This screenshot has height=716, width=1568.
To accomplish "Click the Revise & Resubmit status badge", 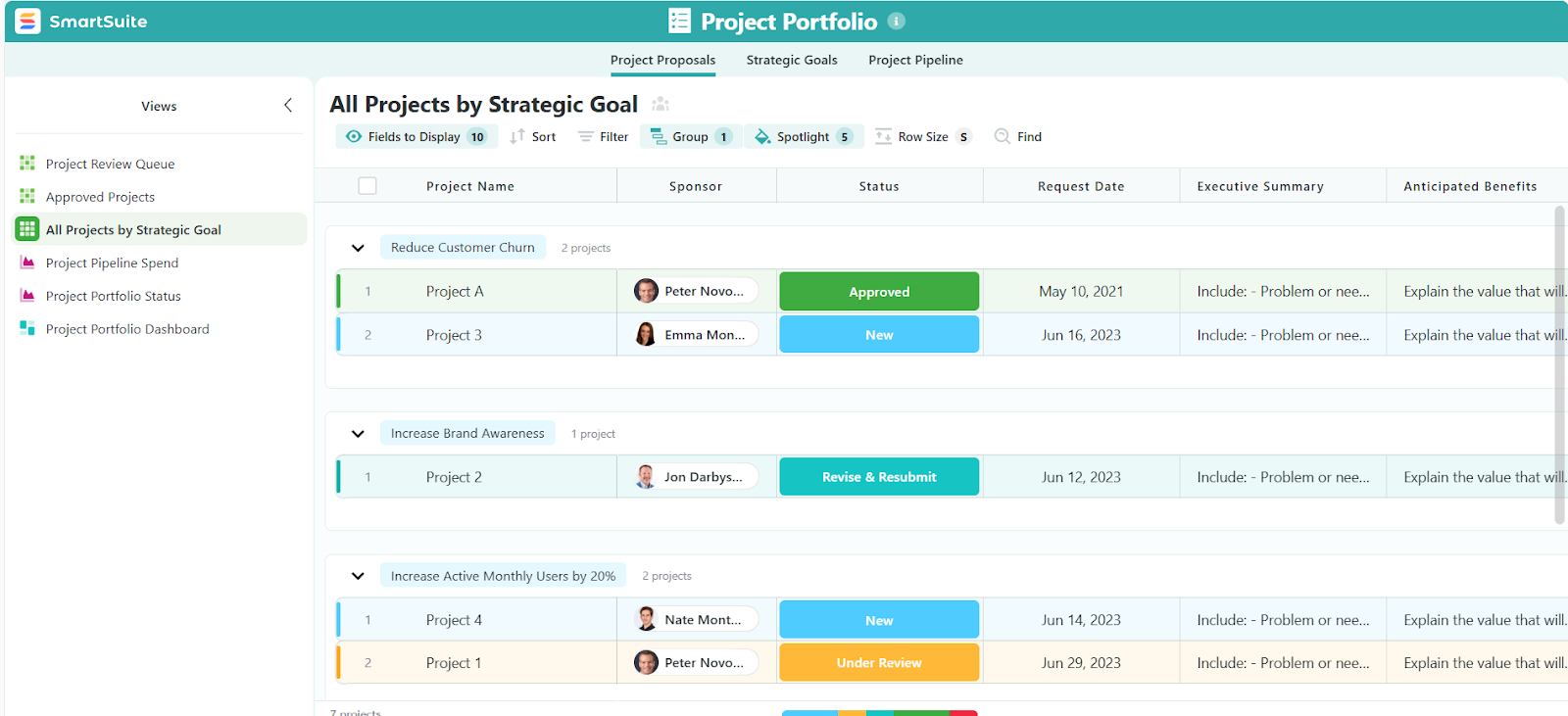I will 879,477.
